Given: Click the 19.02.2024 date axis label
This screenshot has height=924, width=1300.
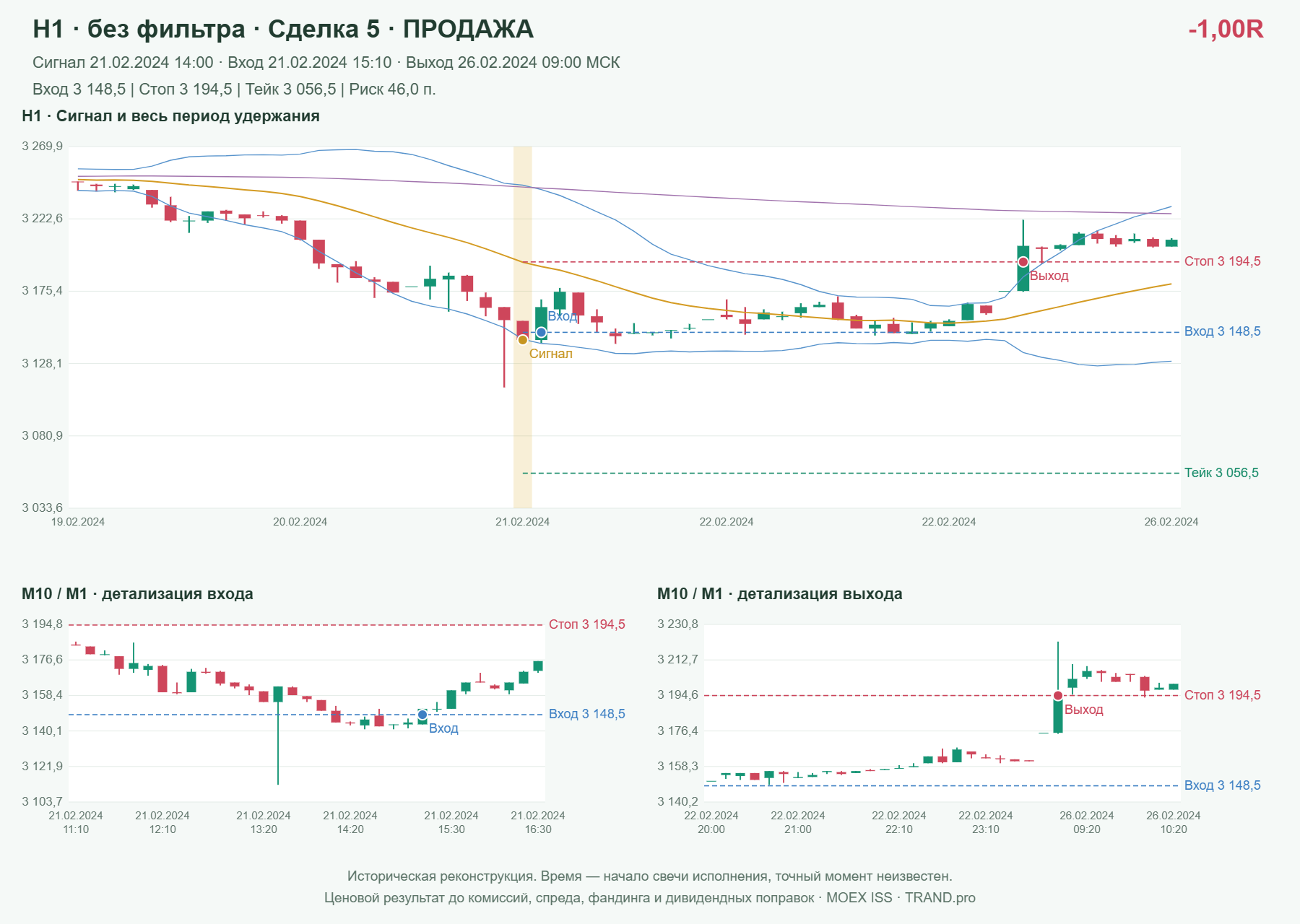Looking at the screenshot, I should click(78, 522).
